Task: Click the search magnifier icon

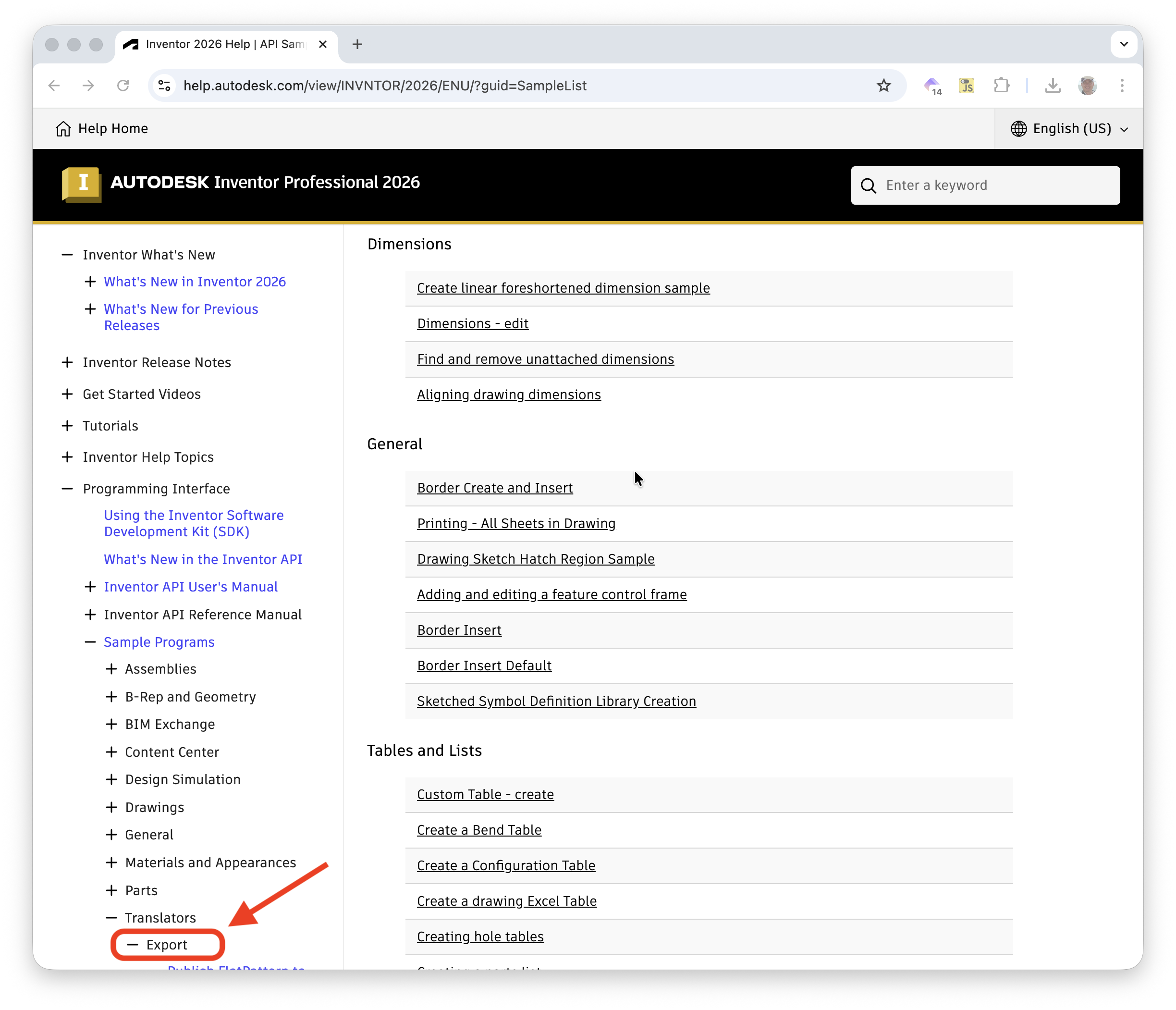Action: [869, 185]
